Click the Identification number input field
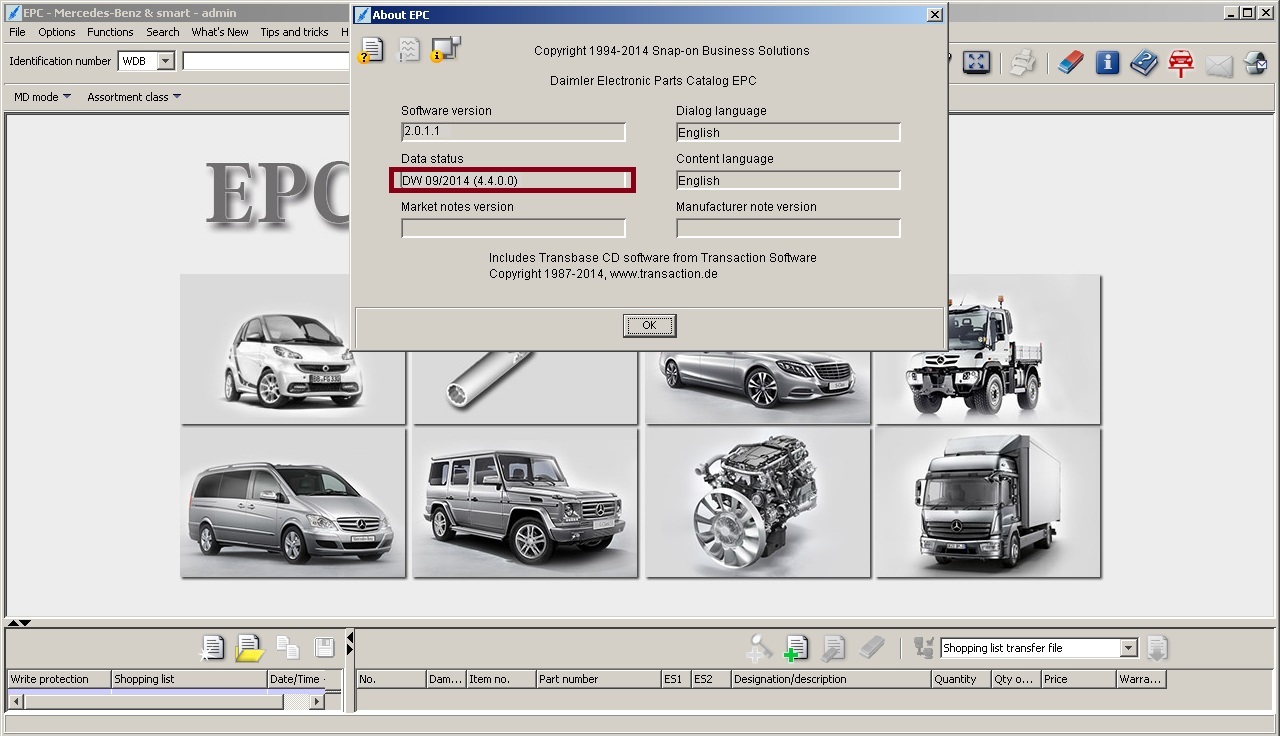 tap(266, 61)
